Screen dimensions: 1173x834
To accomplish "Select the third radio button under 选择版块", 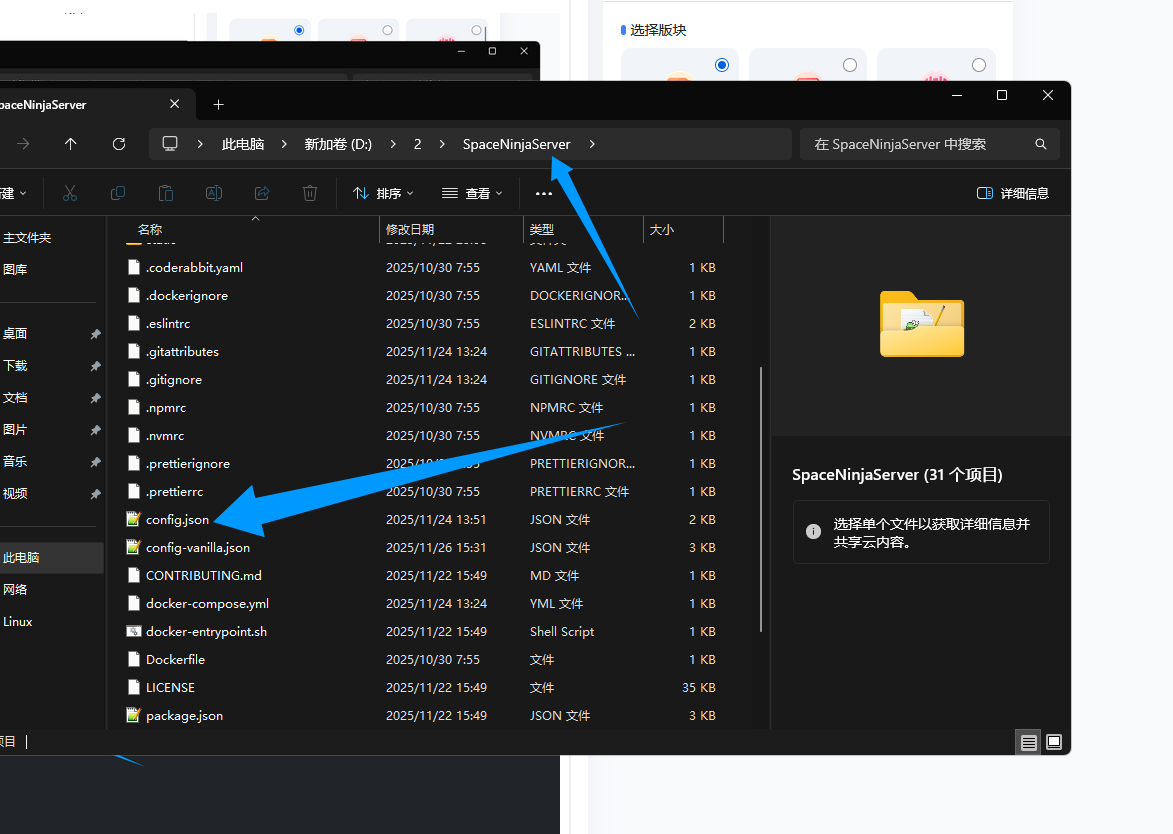I will [978, 65].
